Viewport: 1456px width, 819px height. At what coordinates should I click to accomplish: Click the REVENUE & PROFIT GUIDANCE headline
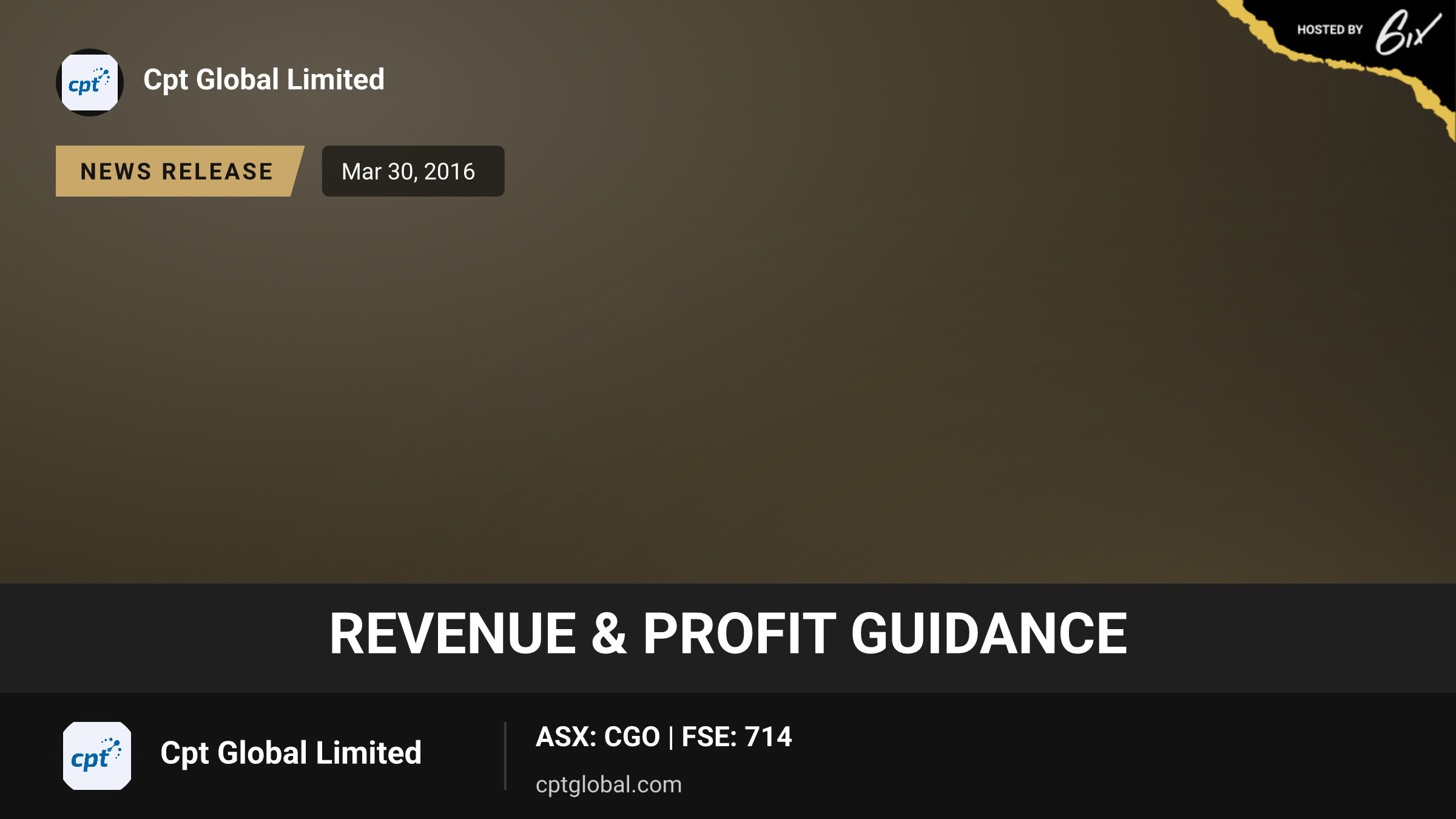click(x=728, y=634)
